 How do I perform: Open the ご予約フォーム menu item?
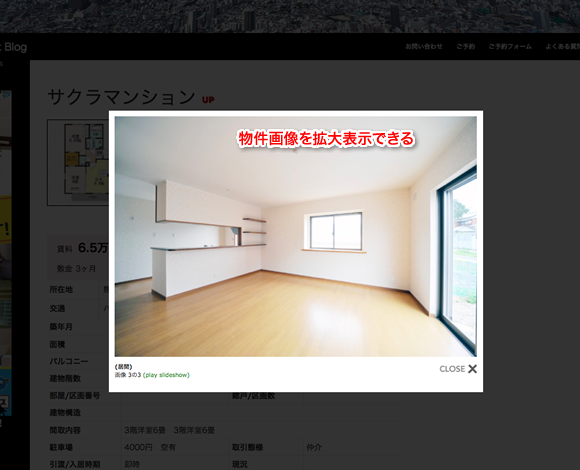point(510,47)
